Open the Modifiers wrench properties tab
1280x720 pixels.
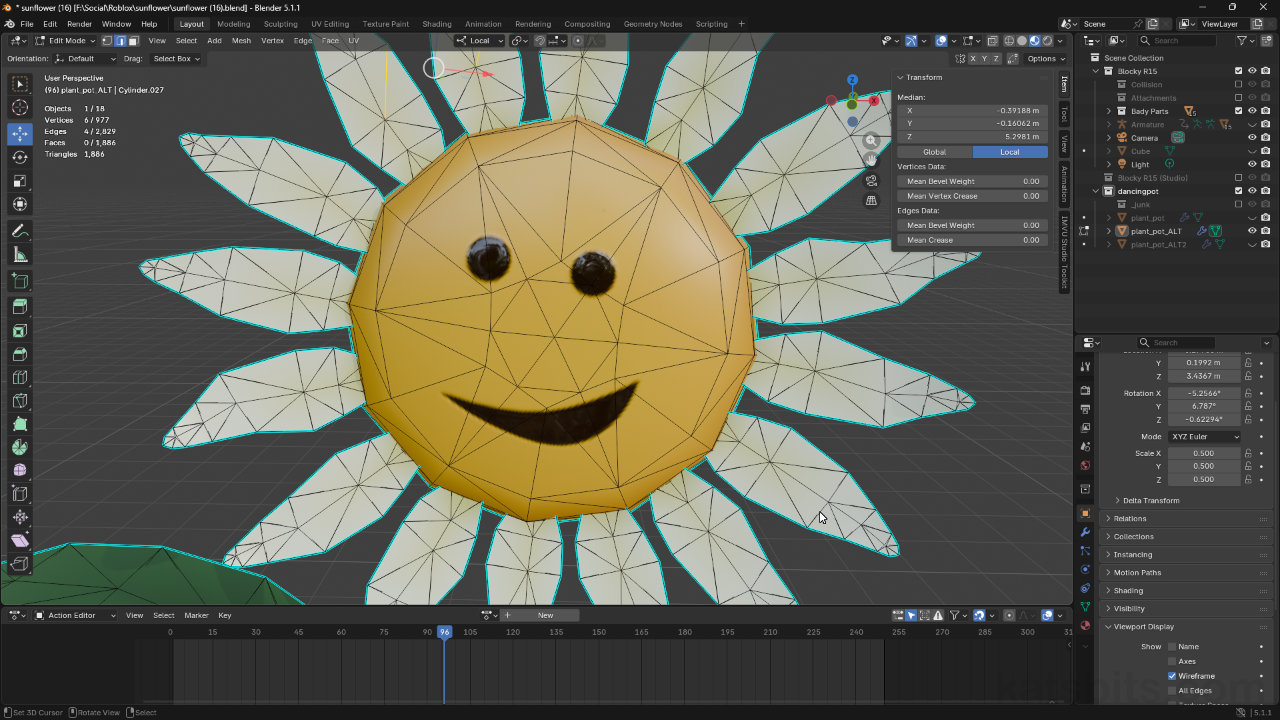coord(1085,532)
